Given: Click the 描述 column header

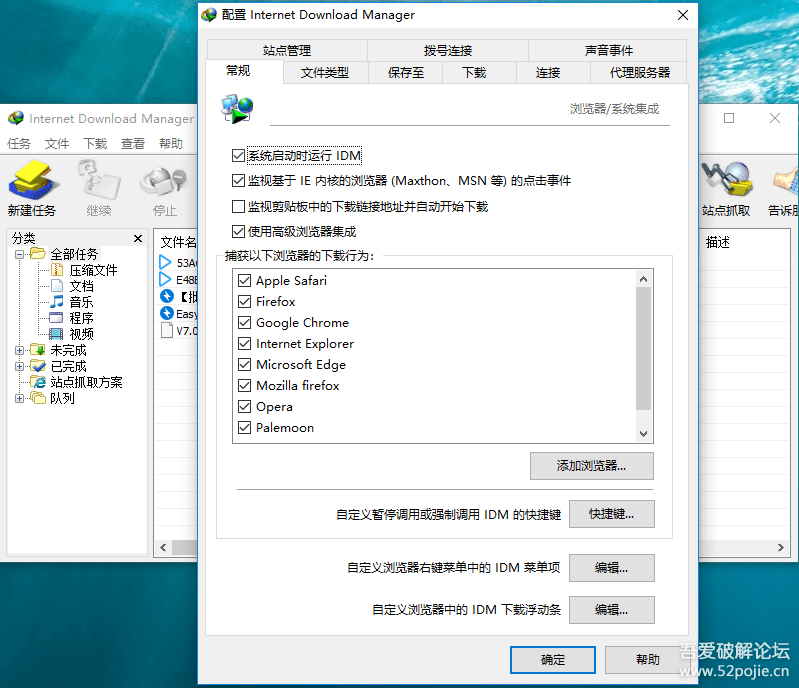Looking at the screenshot, I should (717, 242).
